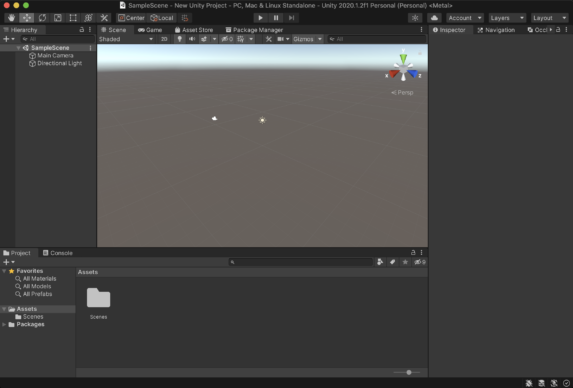Toggle scene audio speaker icon

coord(191,39)
